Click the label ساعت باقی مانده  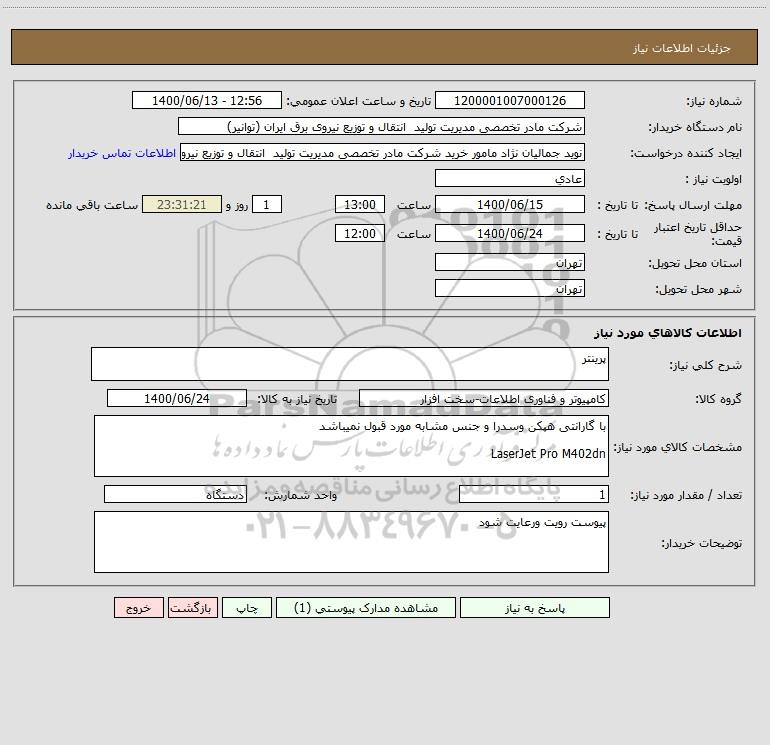coord(92,205)
